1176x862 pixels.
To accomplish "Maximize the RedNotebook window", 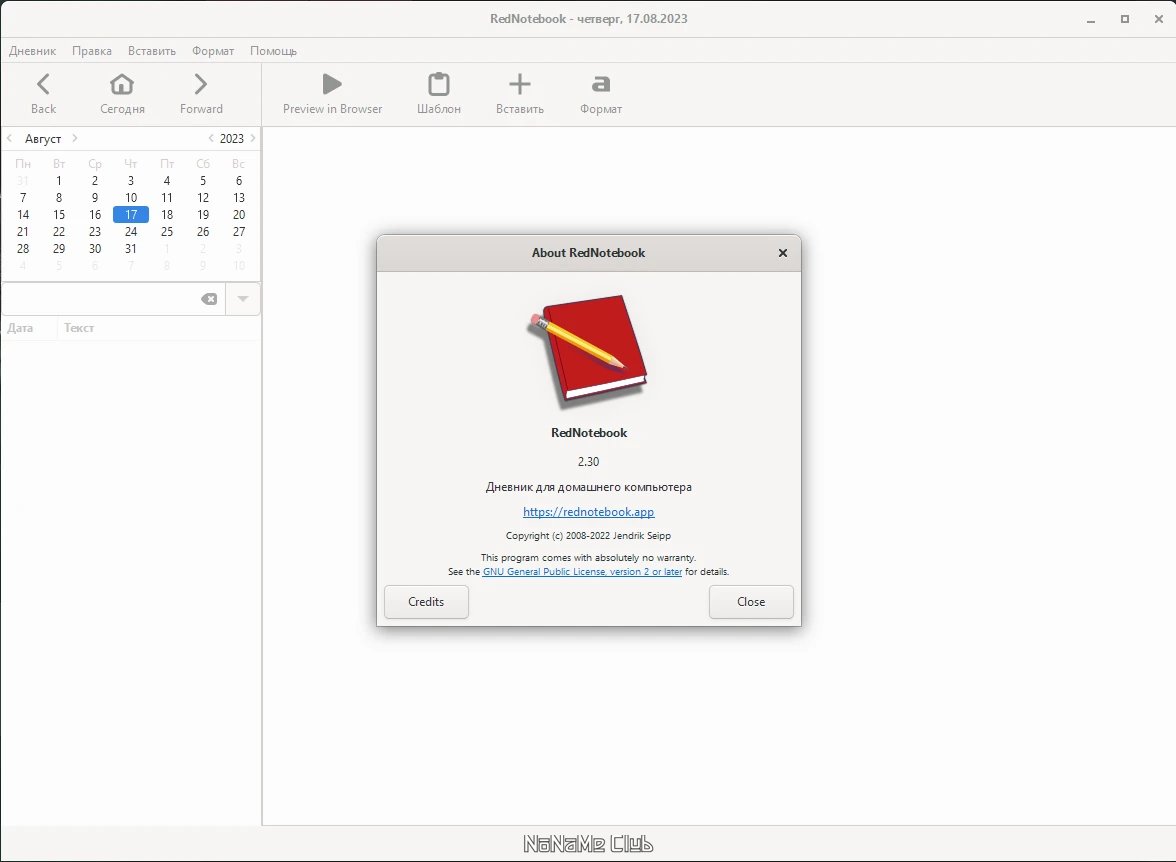I will click(x=1124, y=20).
